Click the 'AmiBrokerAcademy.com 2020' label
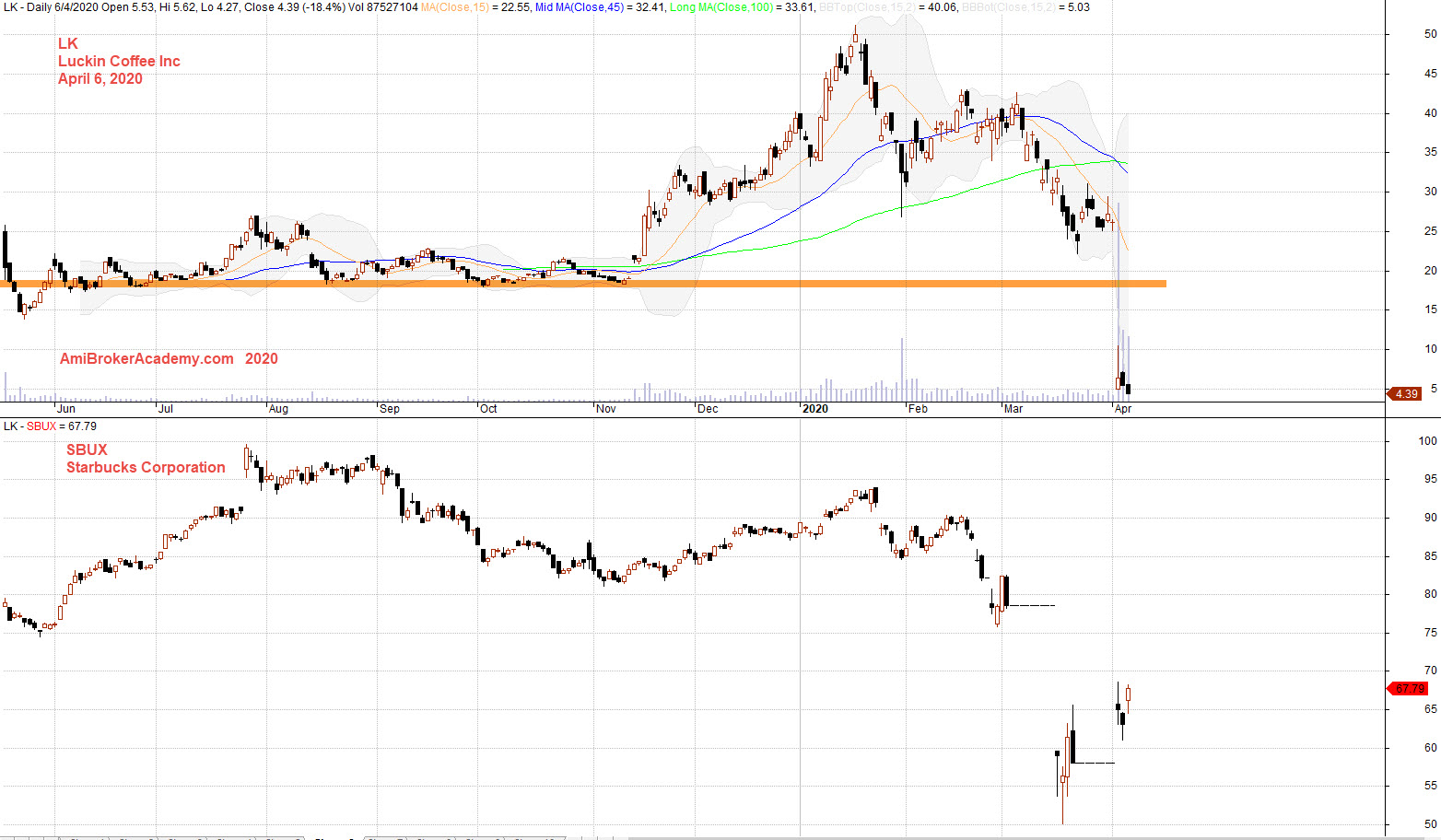The image size is (1441, 840). [x=169, y=358]
